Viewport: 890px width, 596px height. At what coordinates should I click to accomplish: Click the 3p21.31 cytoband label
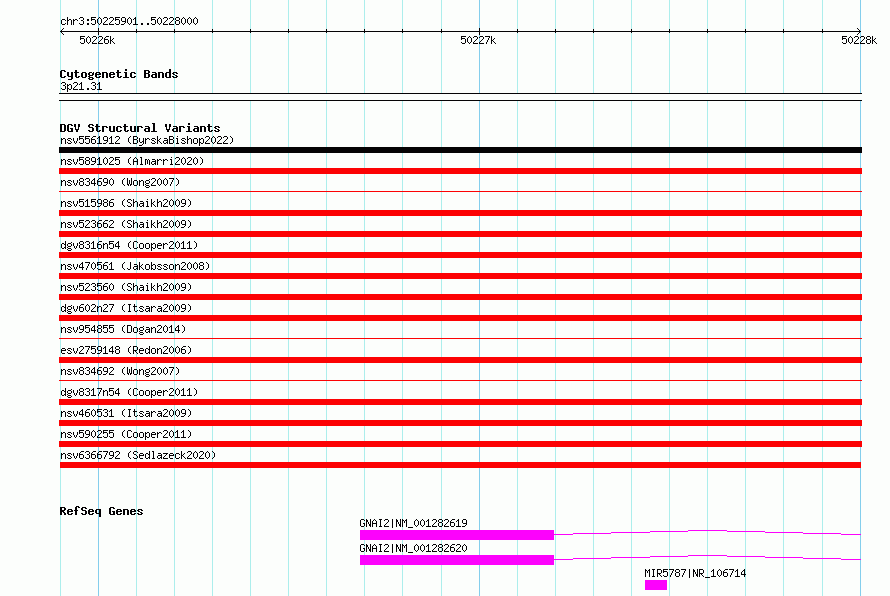pos(81,86)
